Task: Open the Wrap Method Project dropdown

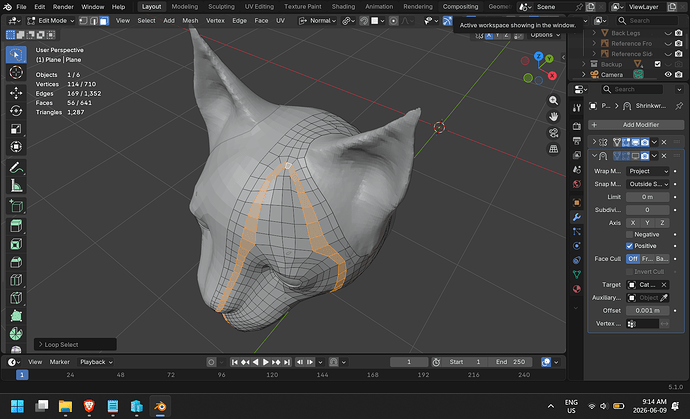Action: (x=648, y=171)
